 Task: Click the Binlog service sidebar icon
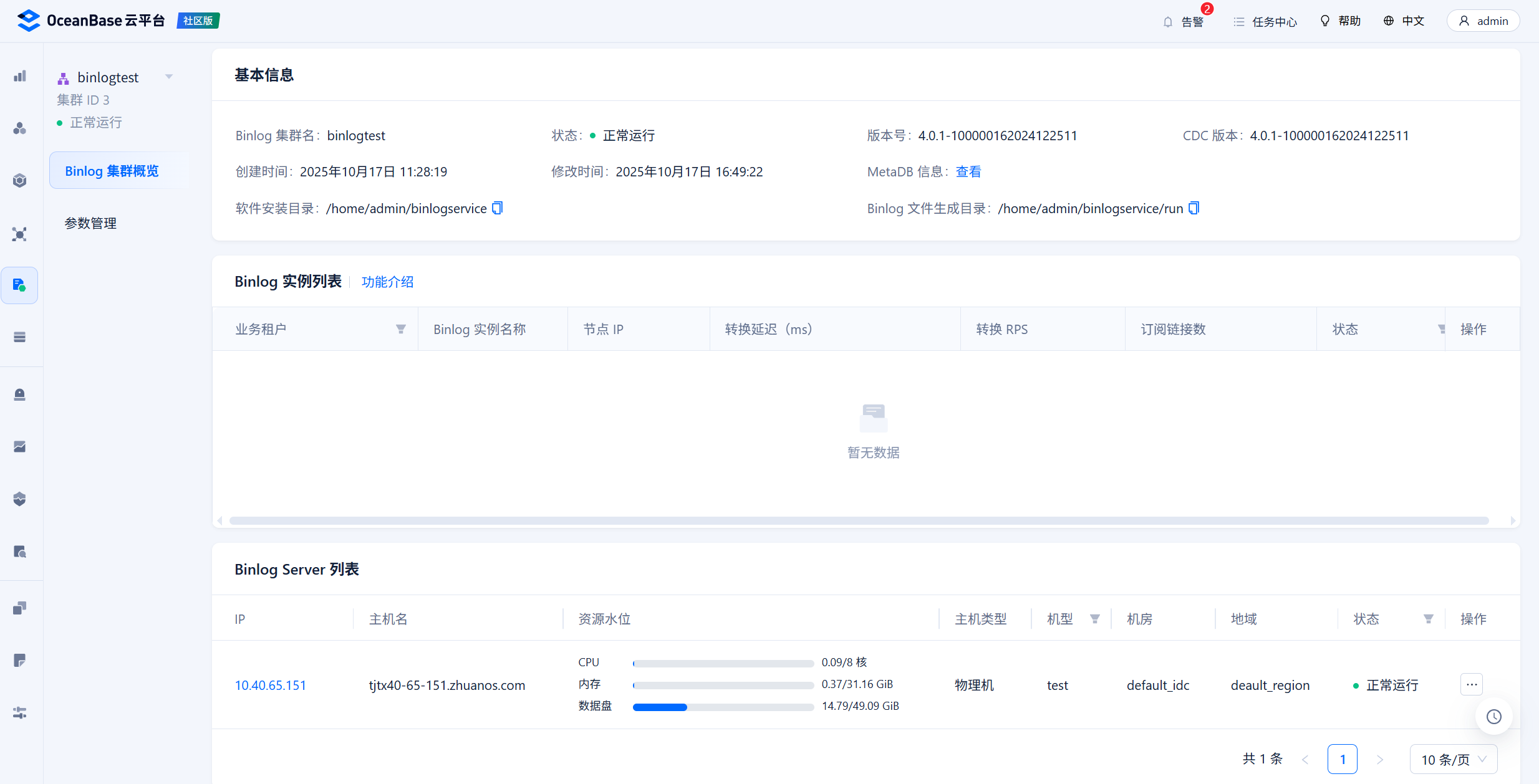click(x=19, y=285)
